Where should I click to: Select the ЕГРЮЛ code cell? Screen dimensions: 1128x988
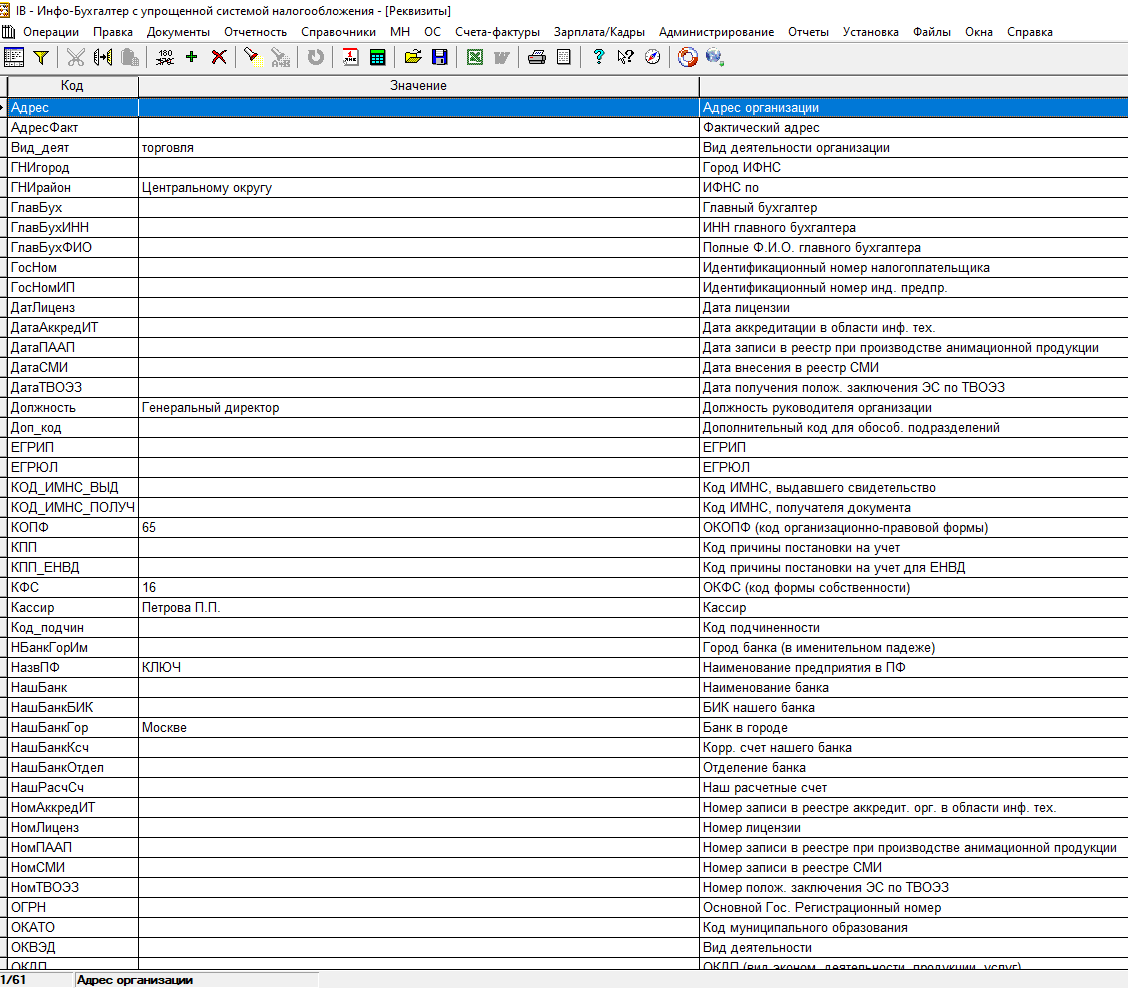coord(73,467)
